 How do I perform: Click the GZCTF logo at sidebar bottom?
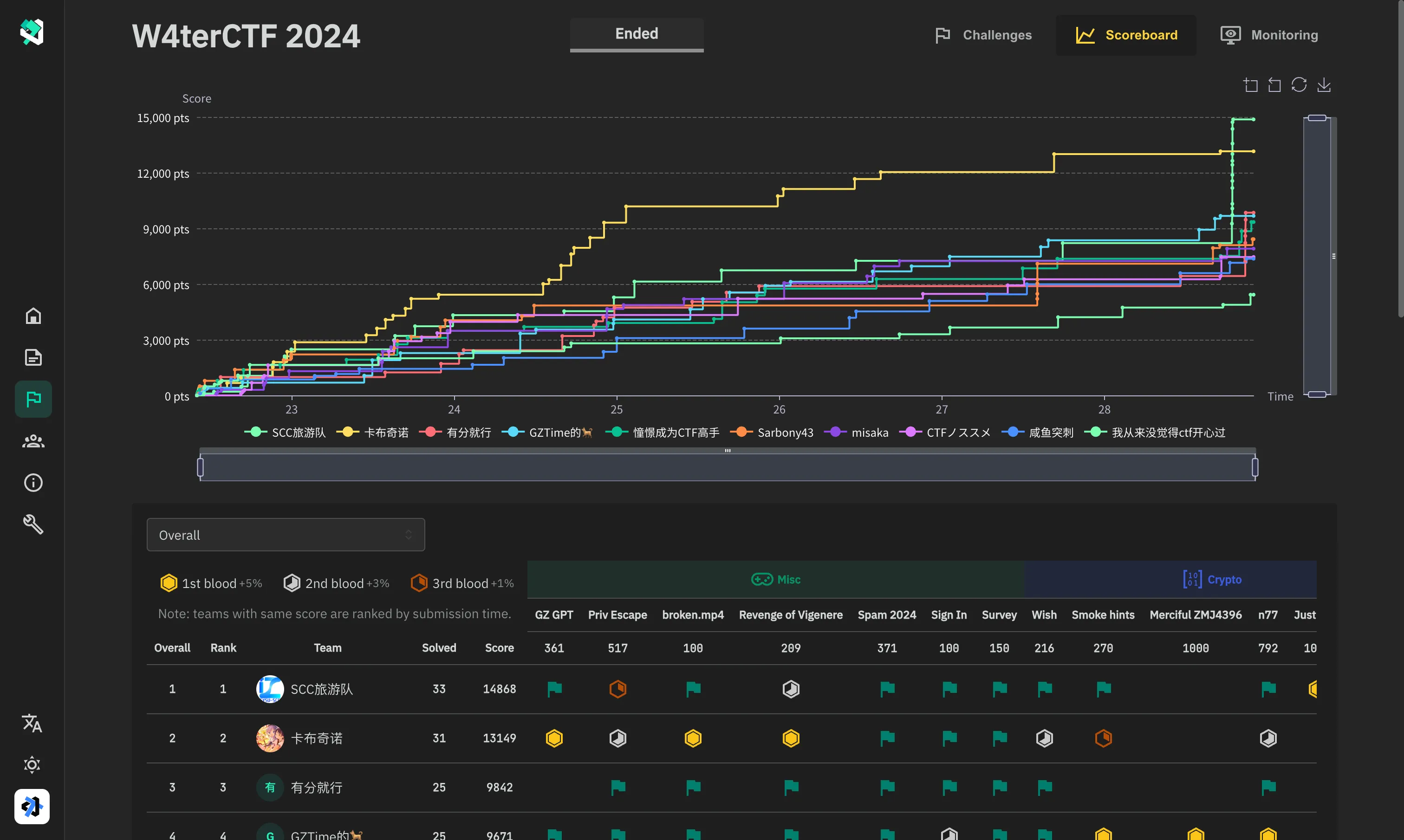pos(32,807)
